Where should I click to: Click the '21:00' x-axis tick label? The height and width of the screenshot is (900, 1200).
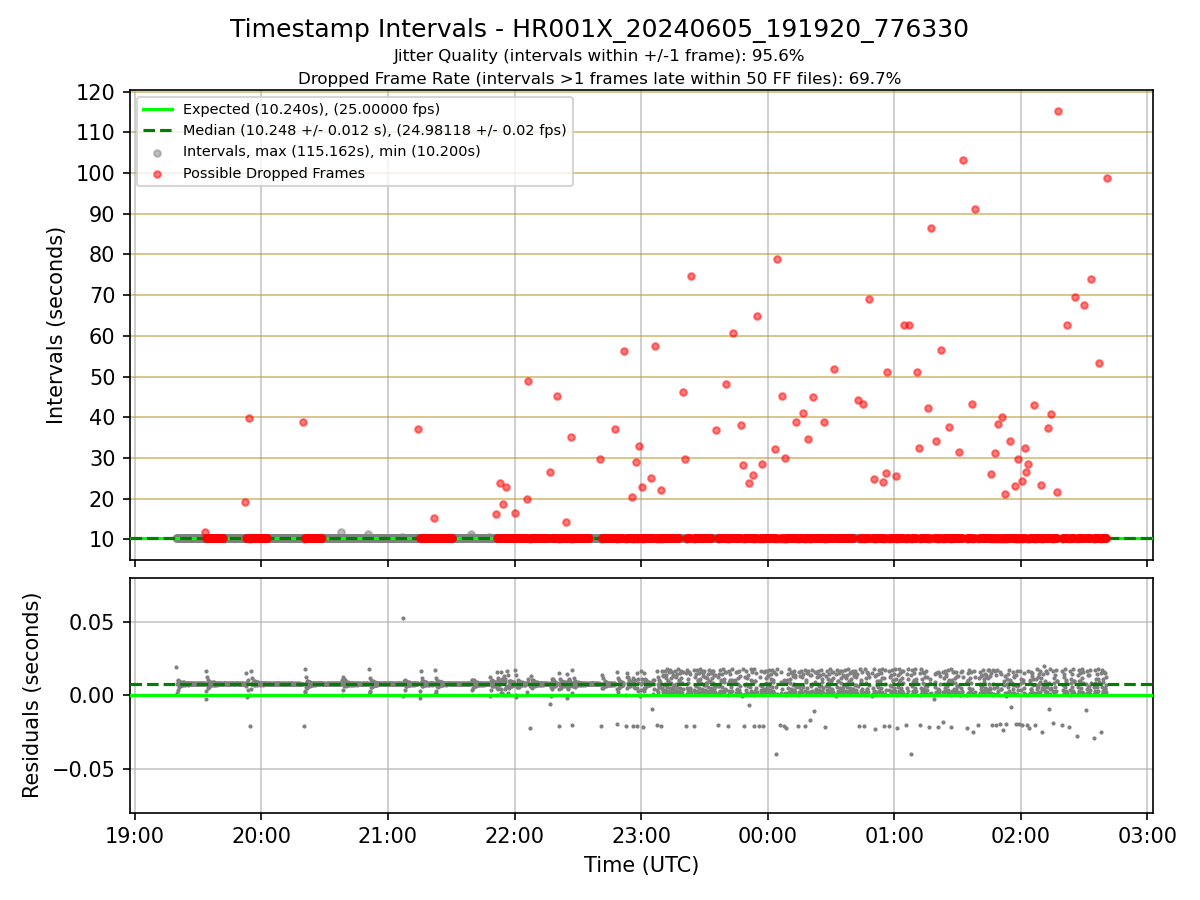pos(388,836)
